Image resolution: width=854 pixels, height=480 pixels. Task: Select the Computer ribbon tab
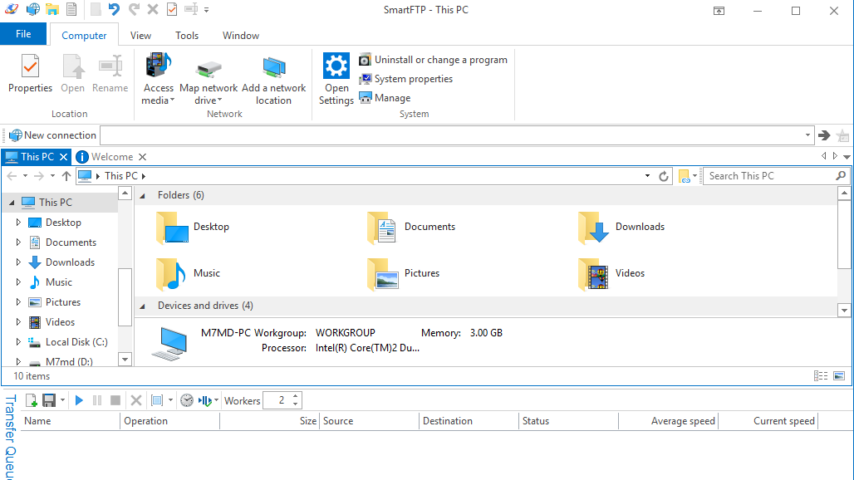[84, 35]
